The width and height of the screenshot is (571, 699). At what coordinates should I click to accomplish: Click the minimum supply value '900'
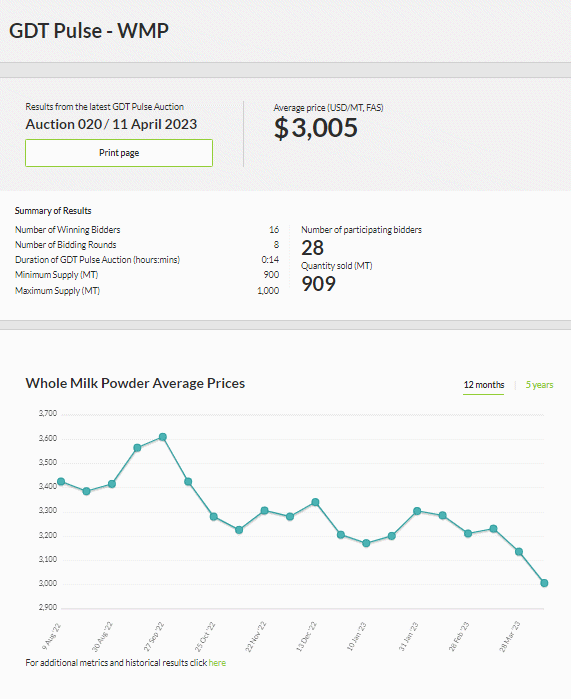click(271, 275)
